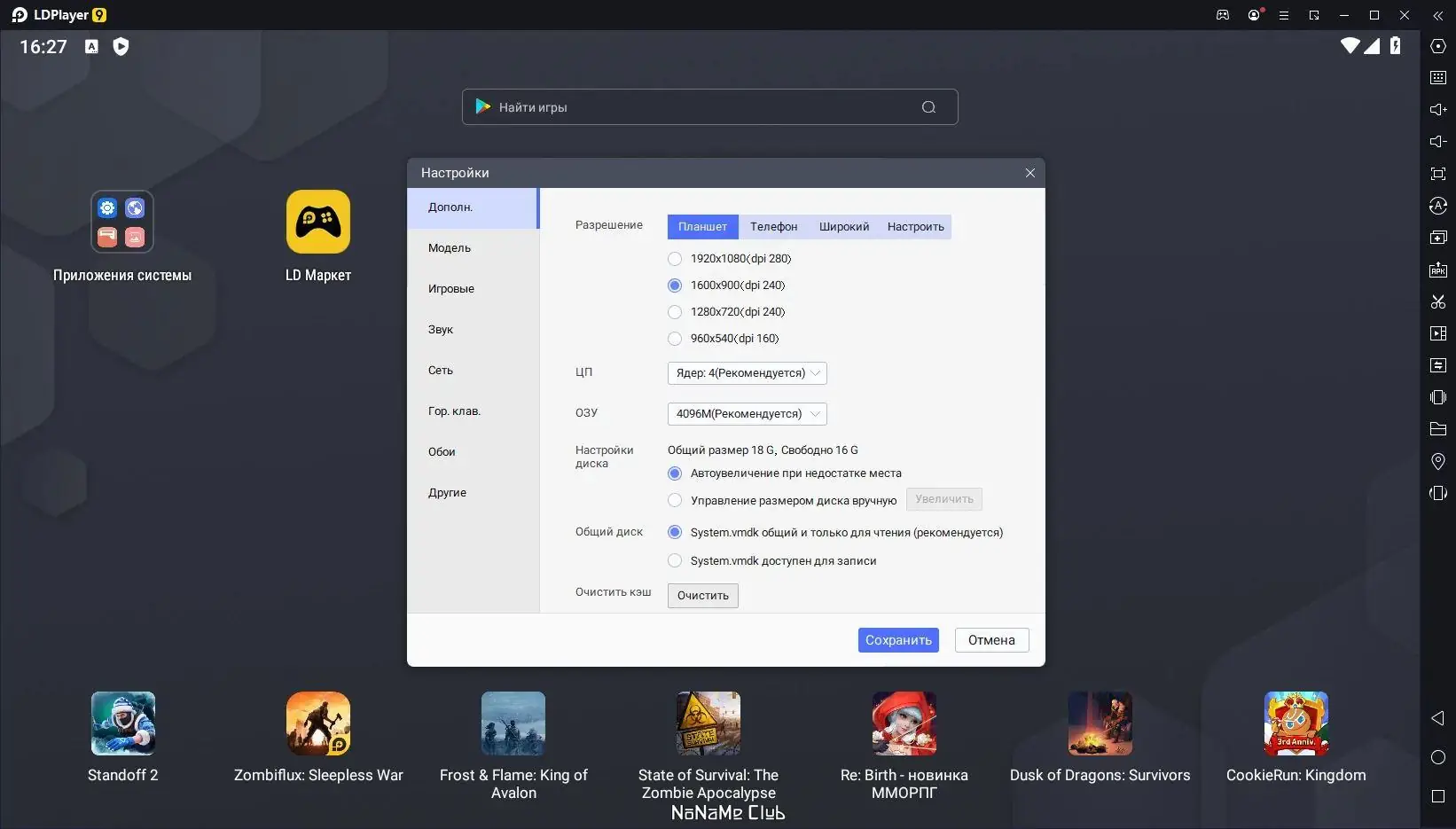The width and height of the screenshot is (1456, 829).
Task: Launch Standoff 2 game
Action: tap(123, 723)
